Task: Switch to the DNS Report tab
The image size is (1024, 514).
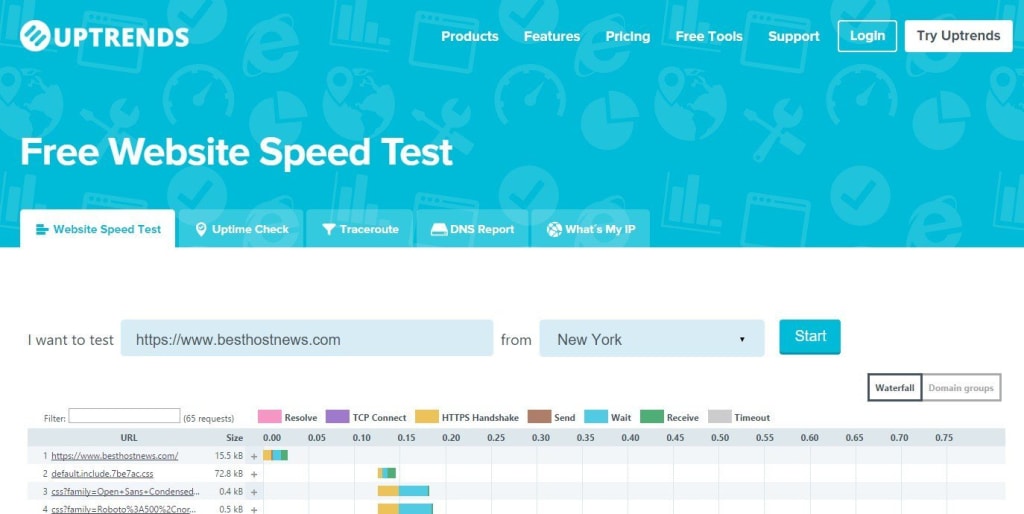Action: (x=472, y=229)
